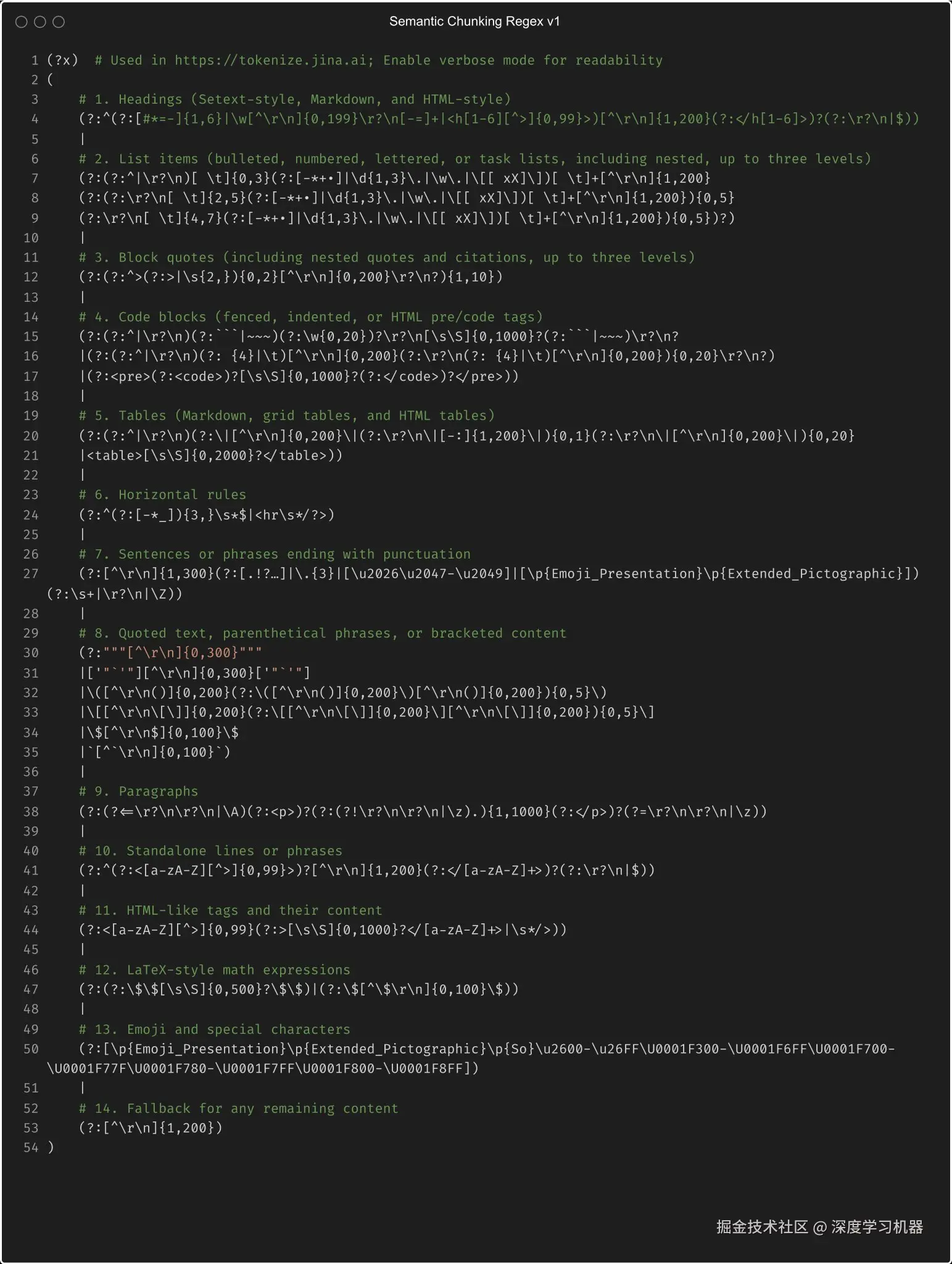Place cursor on '4. Code blocks' comment

point(311,317)
